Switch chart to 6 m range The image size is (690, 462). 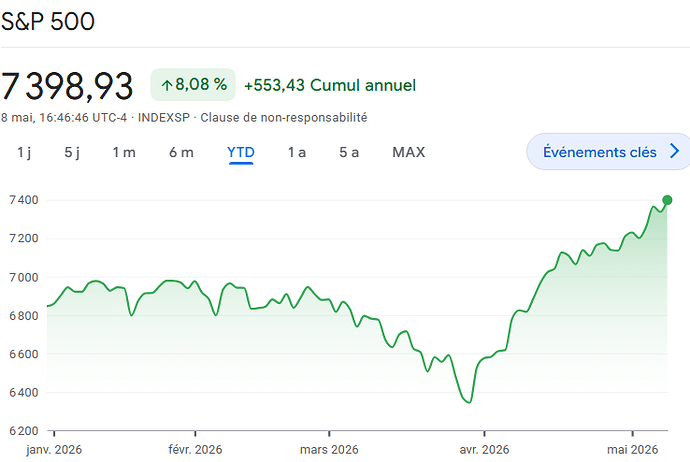pos(181,153)
